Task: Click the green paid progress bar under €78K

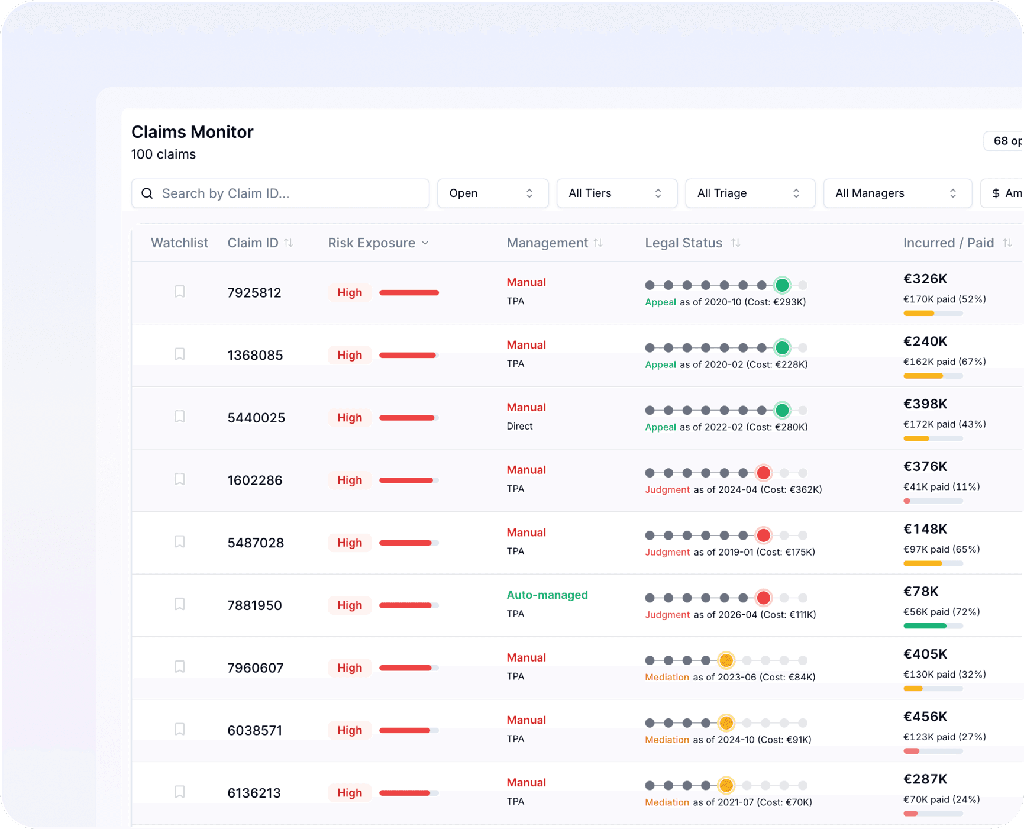Action: pos(933,626)
